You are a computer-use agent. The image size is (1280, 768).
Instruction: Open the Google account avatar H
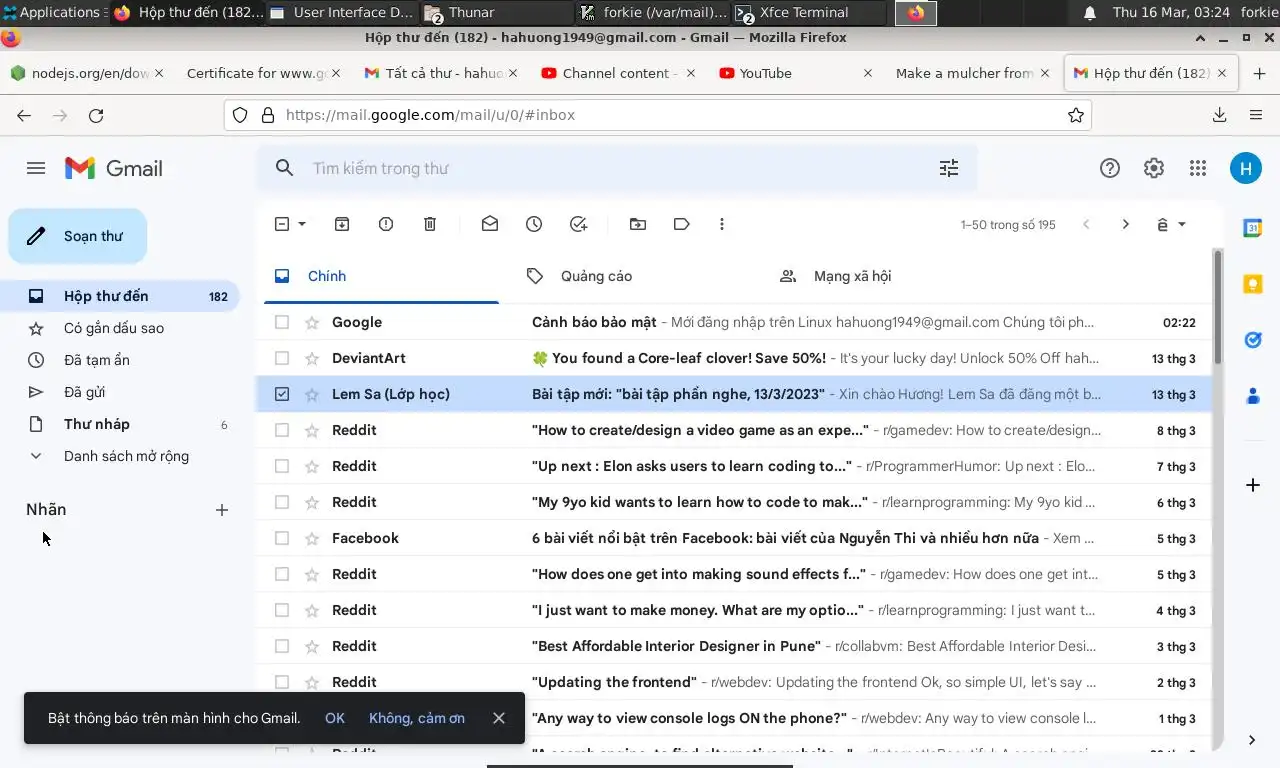tap(1246, 168)
